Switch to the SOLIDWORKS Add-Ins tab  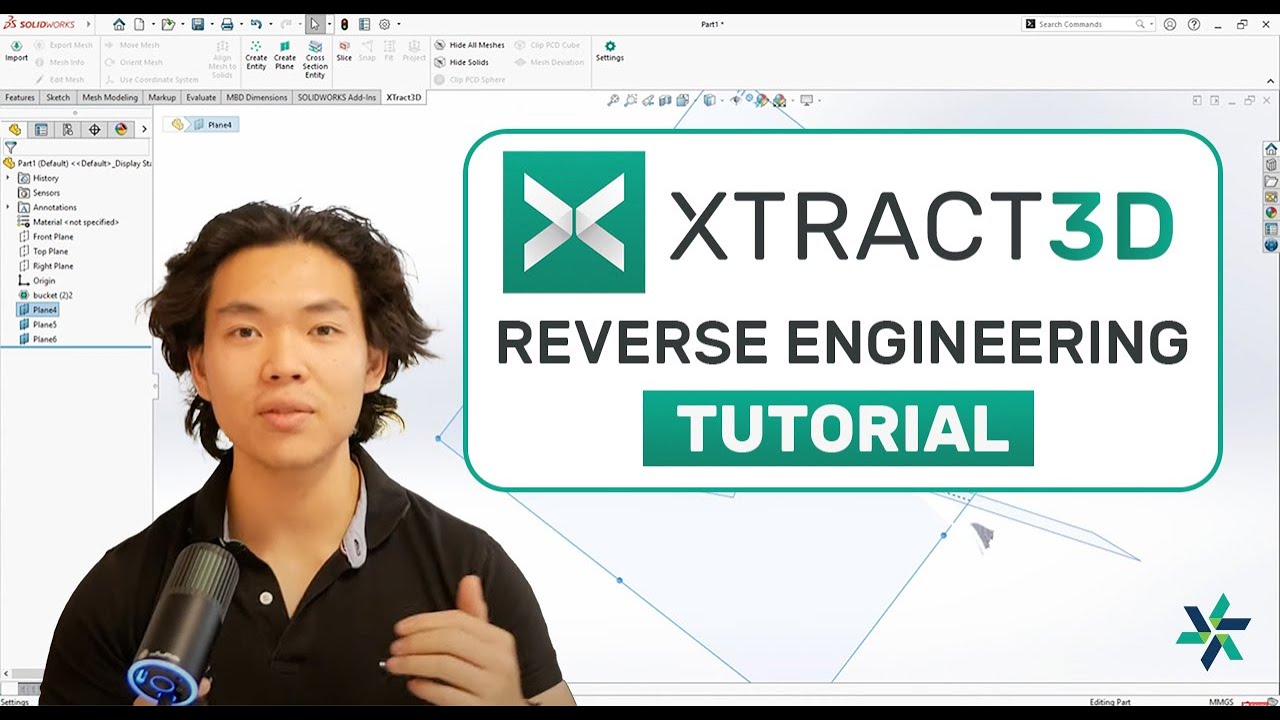click(337, 97)
